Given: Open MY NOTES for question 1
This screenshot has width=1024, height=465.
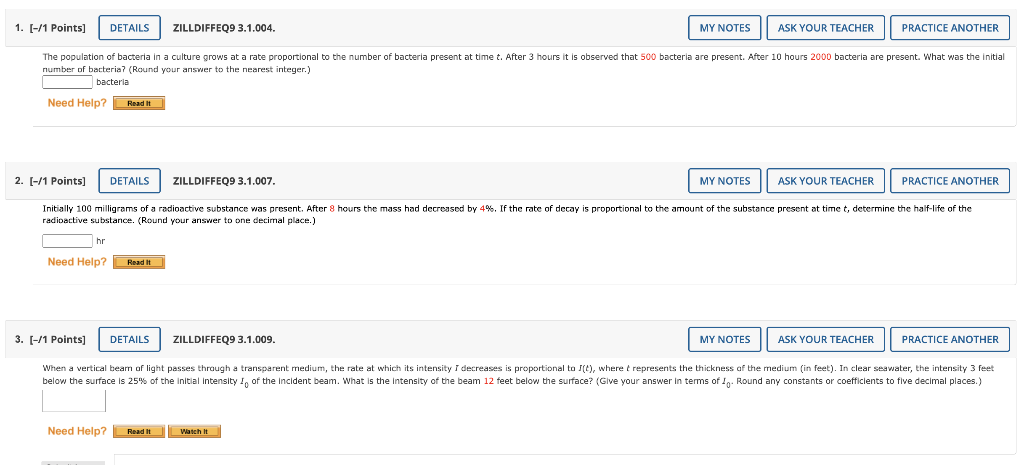Looking at the screenshot, I should point(725,28).
